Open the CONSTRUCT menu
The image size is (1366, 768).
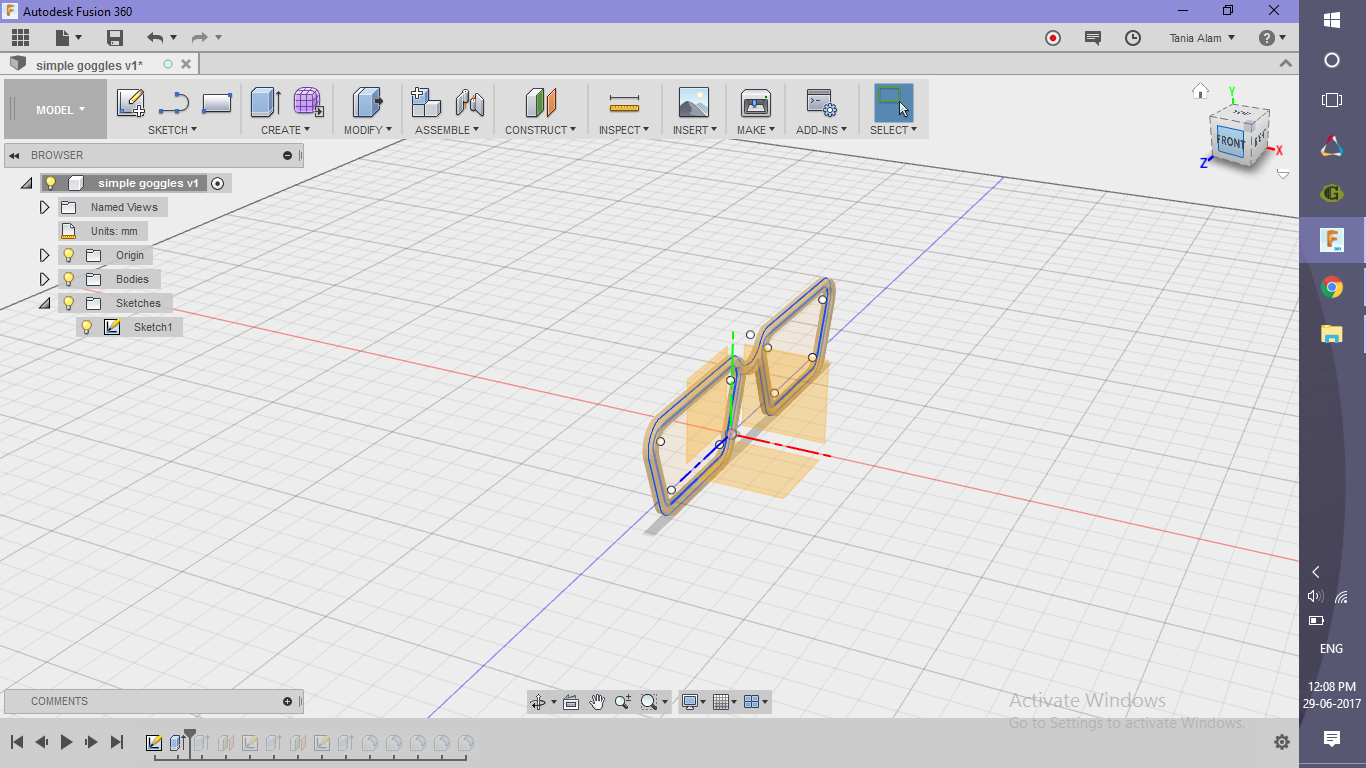[540, 130]
